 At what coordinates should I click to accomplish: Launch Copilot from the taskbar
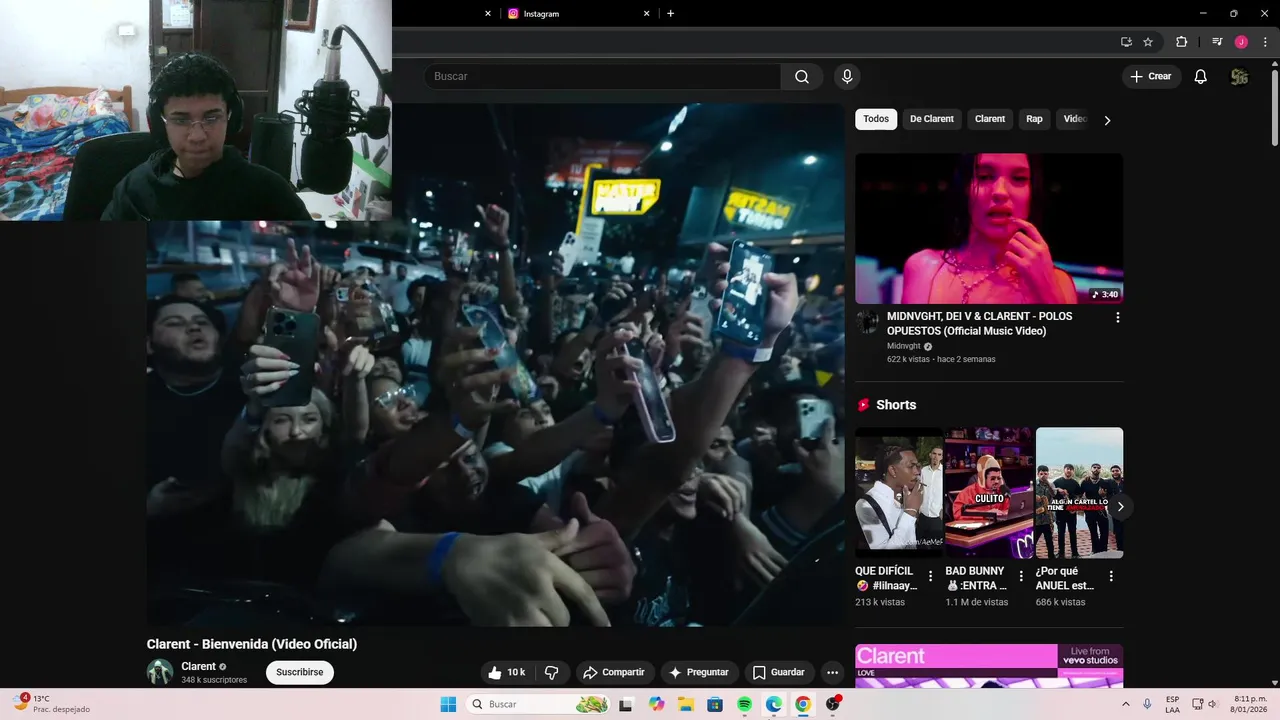(656, 704)
